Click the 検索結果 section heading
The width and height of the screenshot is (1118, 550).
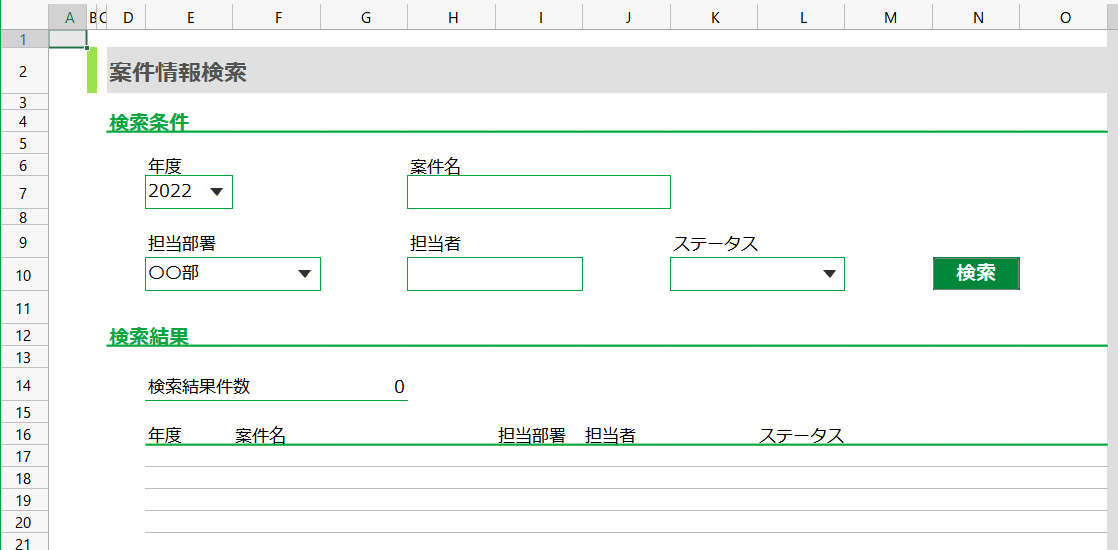coord(148,337)
